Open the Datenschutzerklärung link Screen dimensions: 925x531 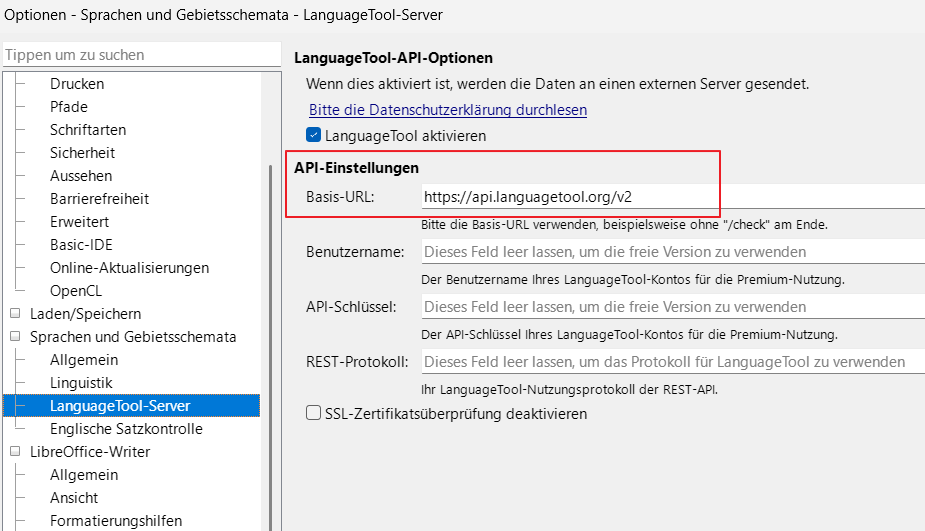tap(447, 110)
